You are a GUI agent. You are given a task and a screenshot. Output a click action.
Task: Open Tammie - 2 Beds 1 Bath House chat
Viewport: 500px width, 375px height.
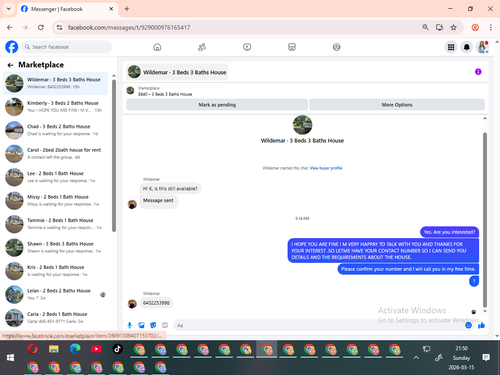55,224
